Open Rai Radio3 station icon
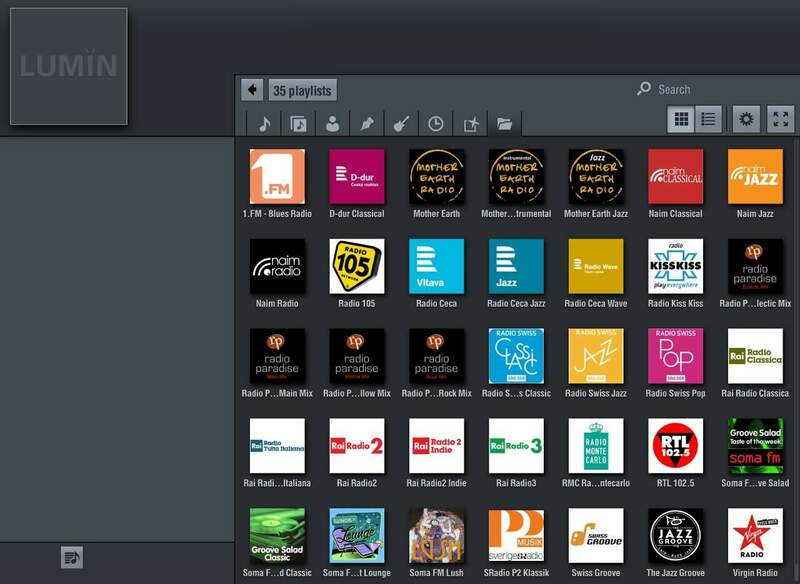800x584 pixels. pos(516,446)
